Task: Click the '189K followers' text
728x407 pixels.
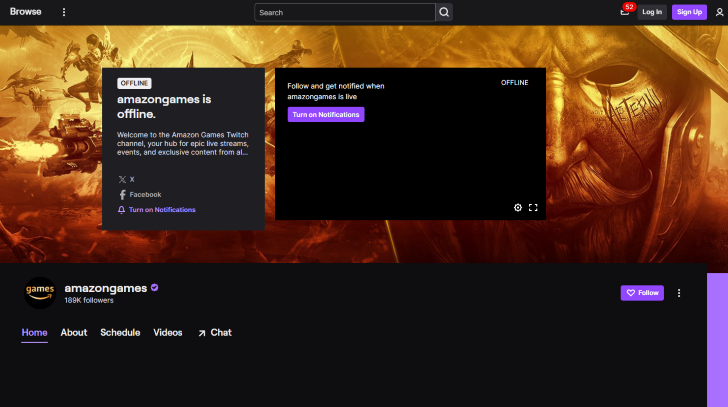Action: pos(89,300)
